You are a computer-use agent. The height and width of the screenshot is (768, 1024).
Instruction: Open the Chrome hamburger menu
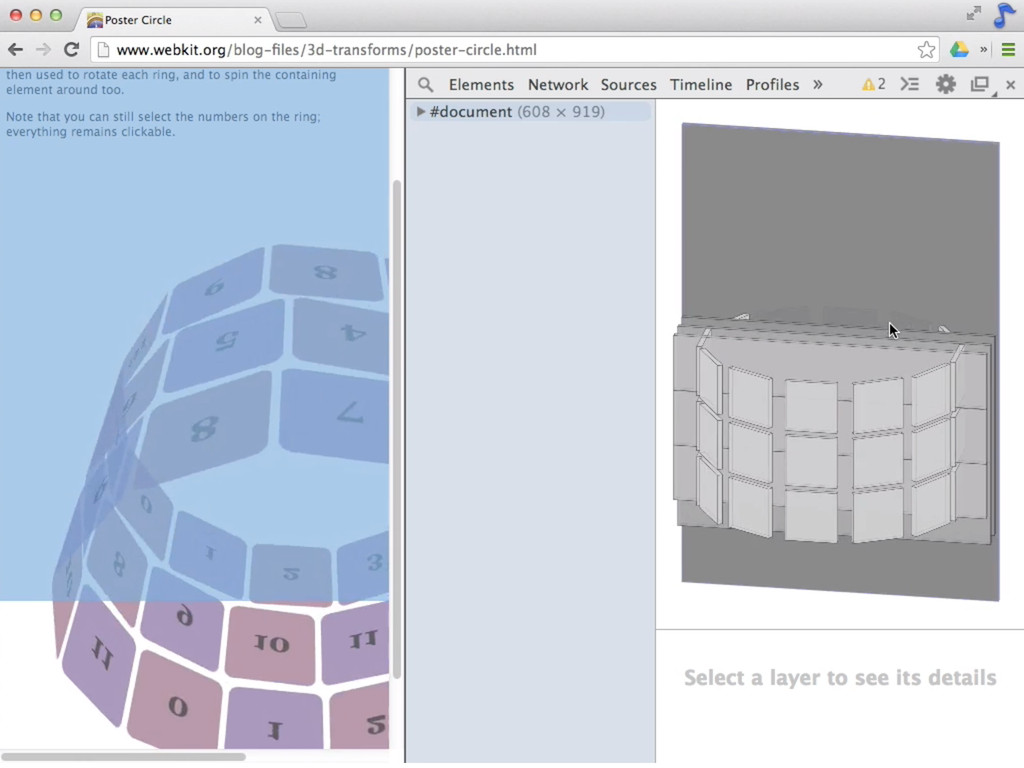[x=1008, y=50]
